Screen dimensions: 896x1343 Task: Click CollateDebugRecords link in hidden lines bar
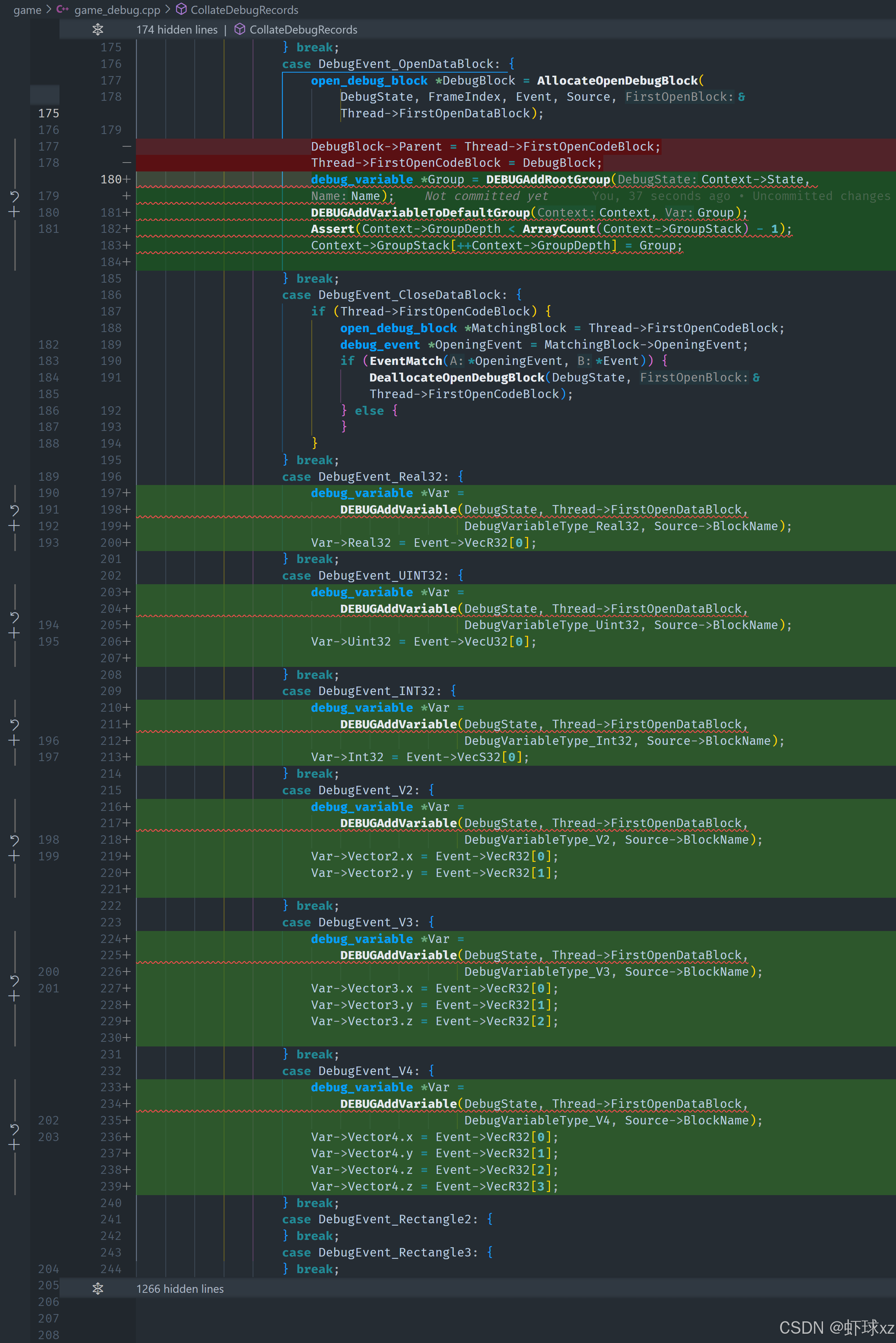(303, 30)
